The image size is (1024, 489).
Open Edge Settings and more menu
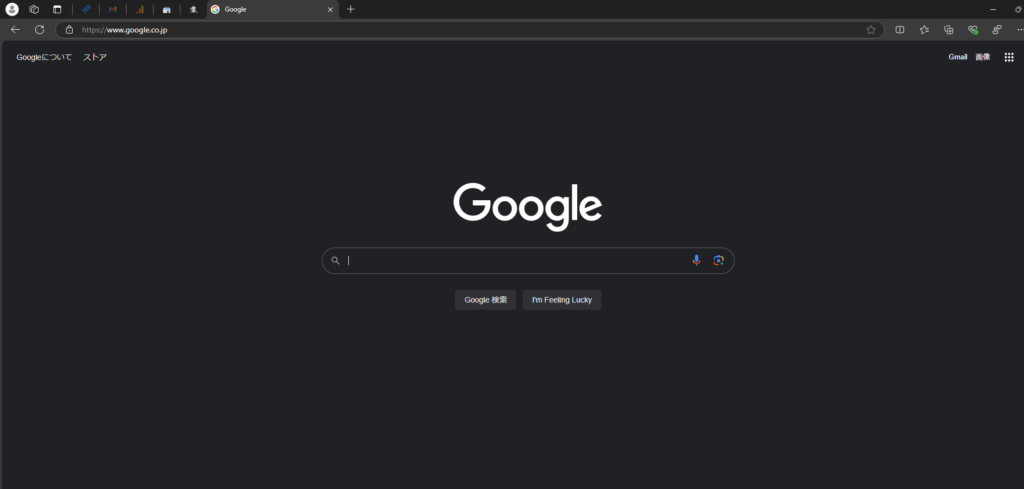point(1018,30)
